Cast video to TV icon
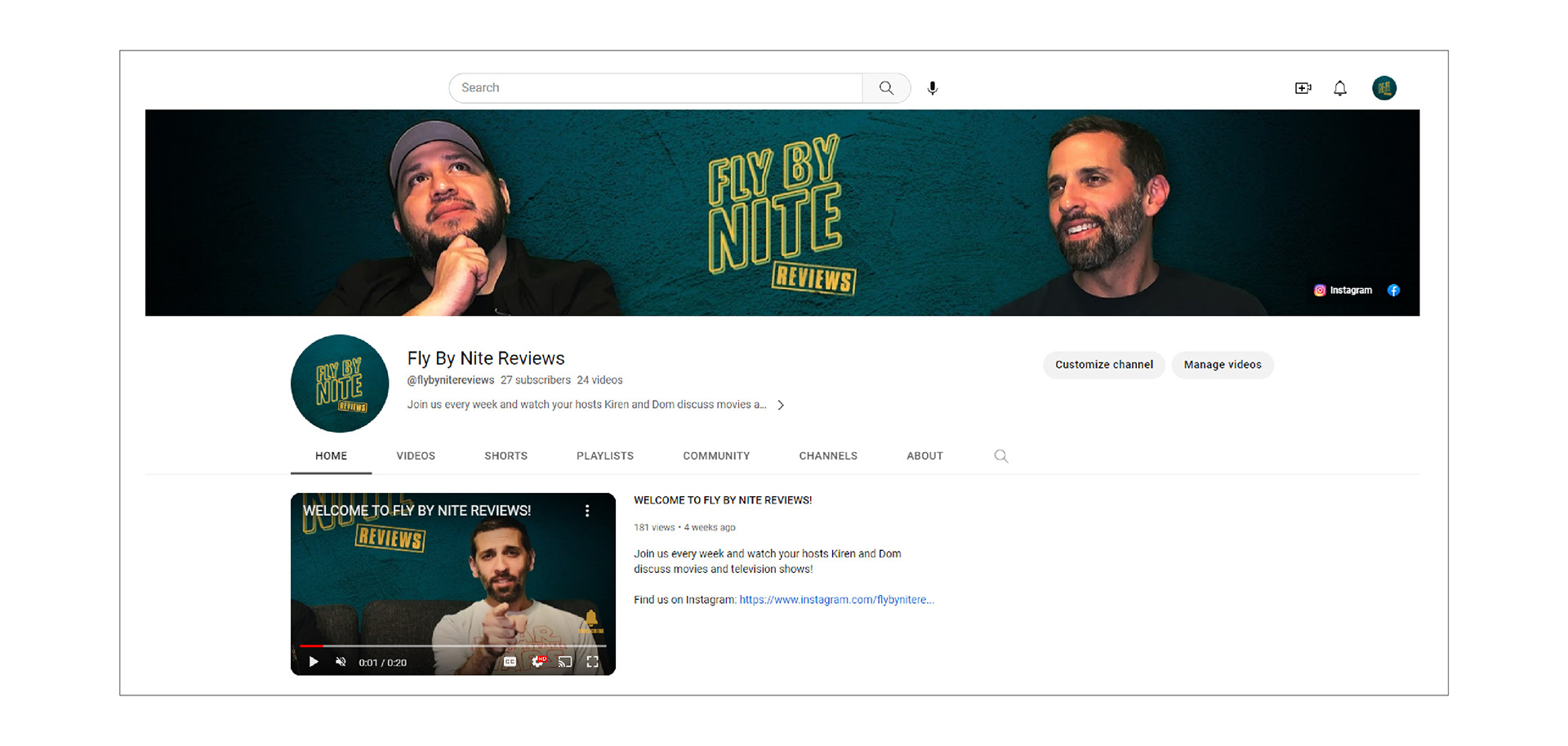 pyautogui.click(x=565, y=662)
